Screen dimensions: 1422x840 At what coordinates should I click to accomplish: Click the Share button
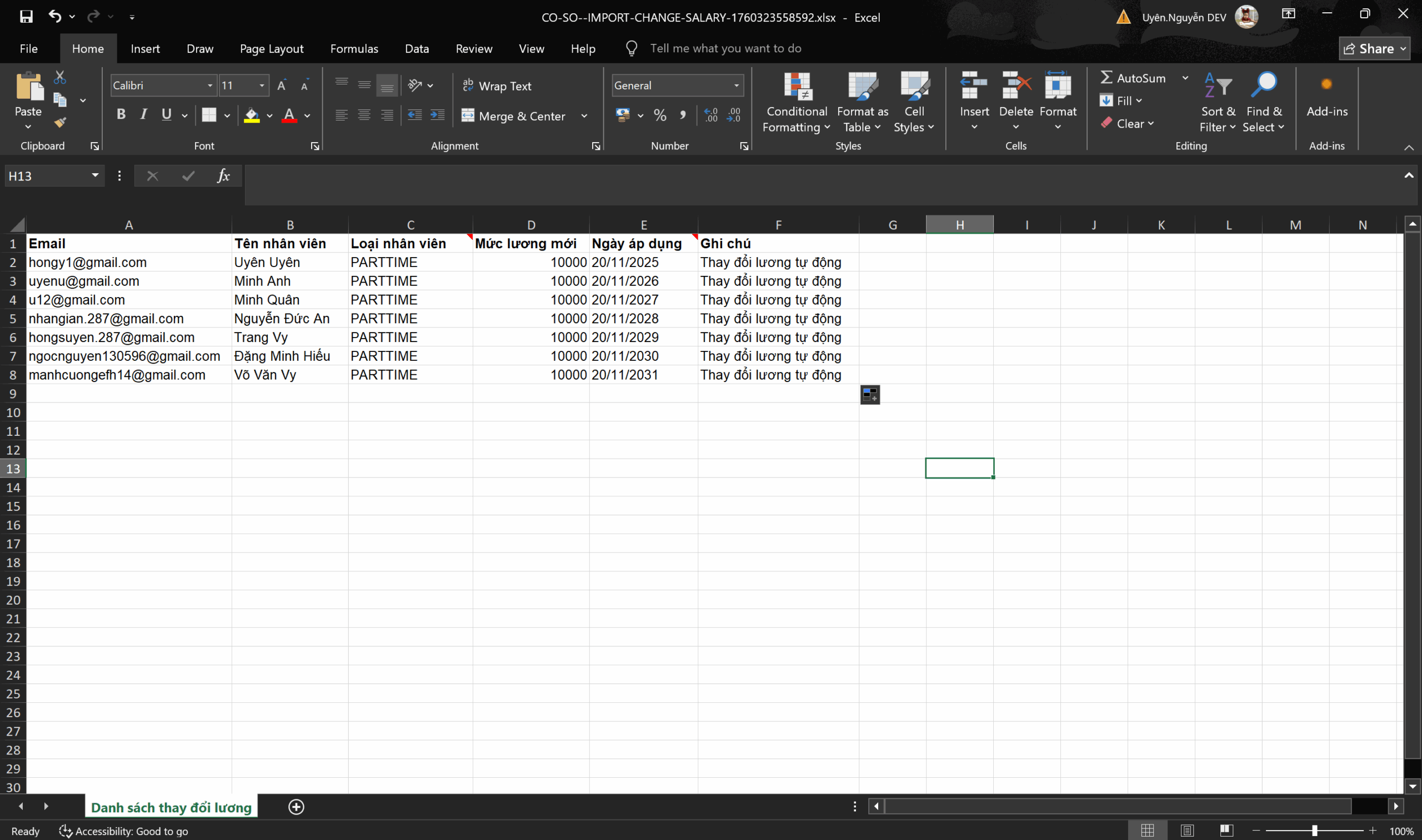pos(1373,49)
